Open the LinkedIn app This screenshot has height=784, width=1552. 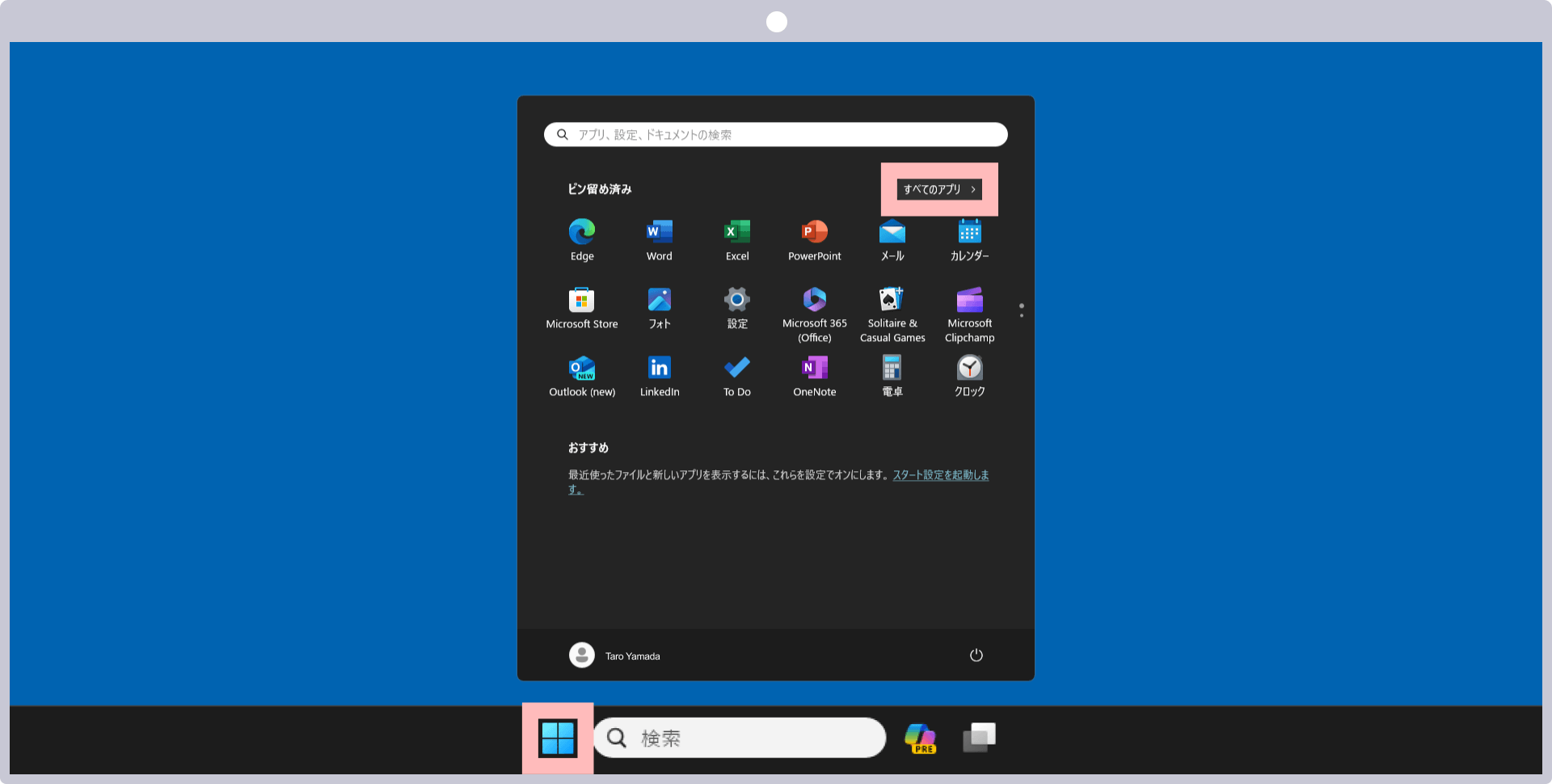pyautogui.click(x=660, y=377)
